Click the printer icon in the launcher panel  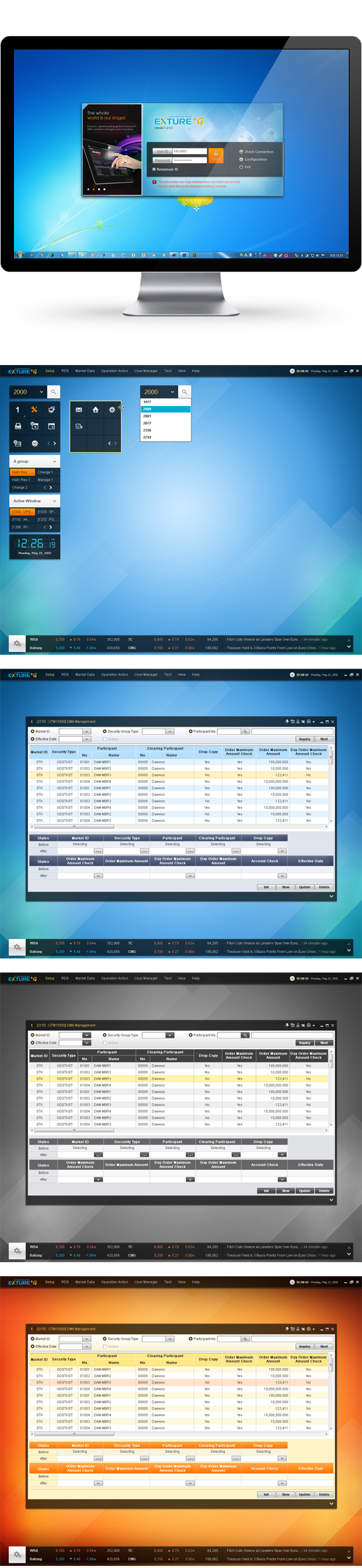tap(18, 426)
